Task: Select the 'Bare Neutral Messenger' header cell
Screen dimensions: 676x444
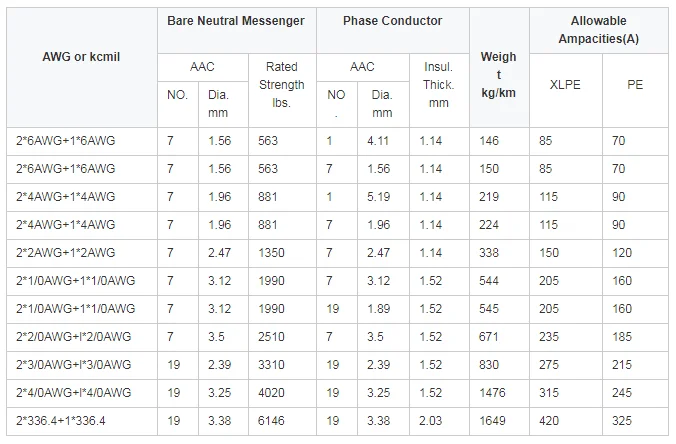Action: pos(236,21)
